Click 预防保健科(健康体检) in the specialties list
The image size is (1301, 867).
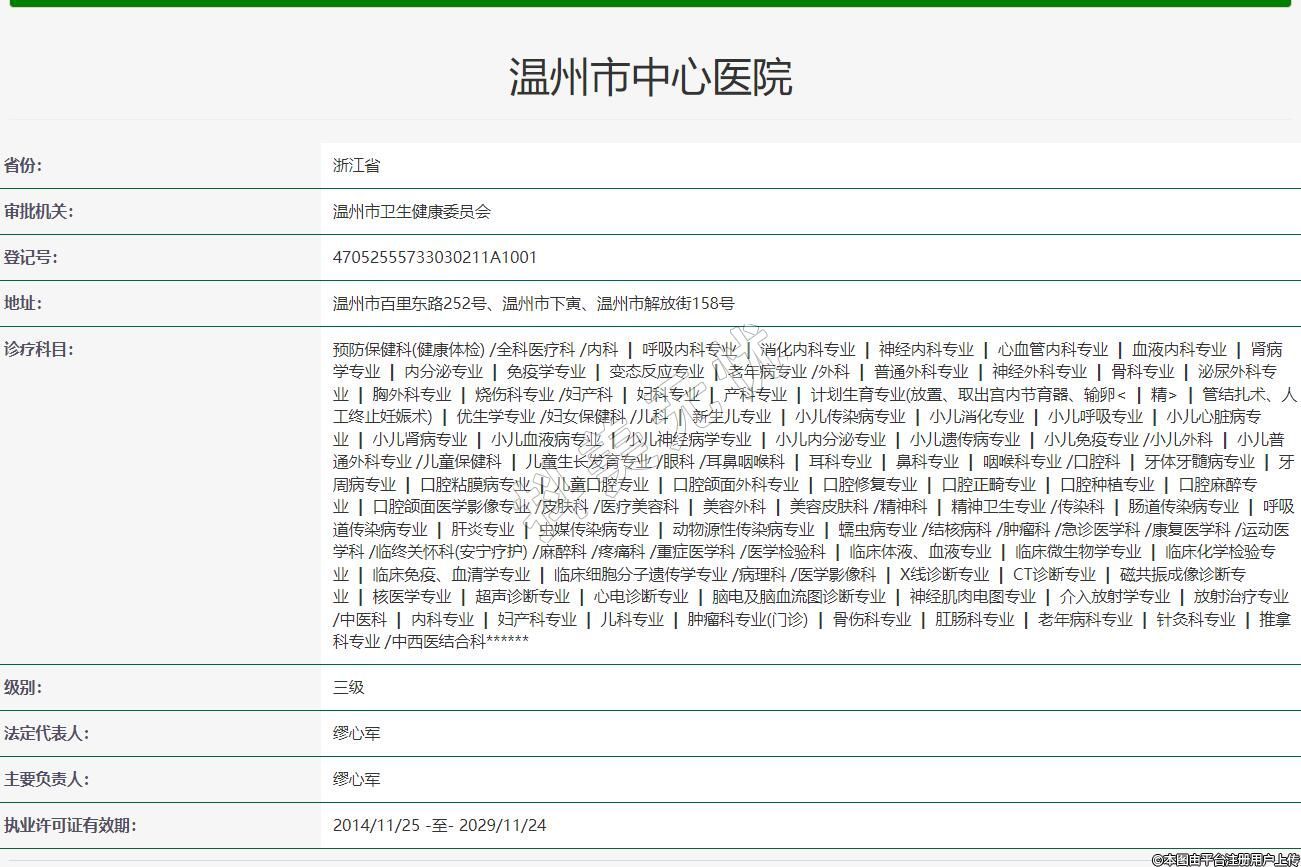click(x=408, y=350)
